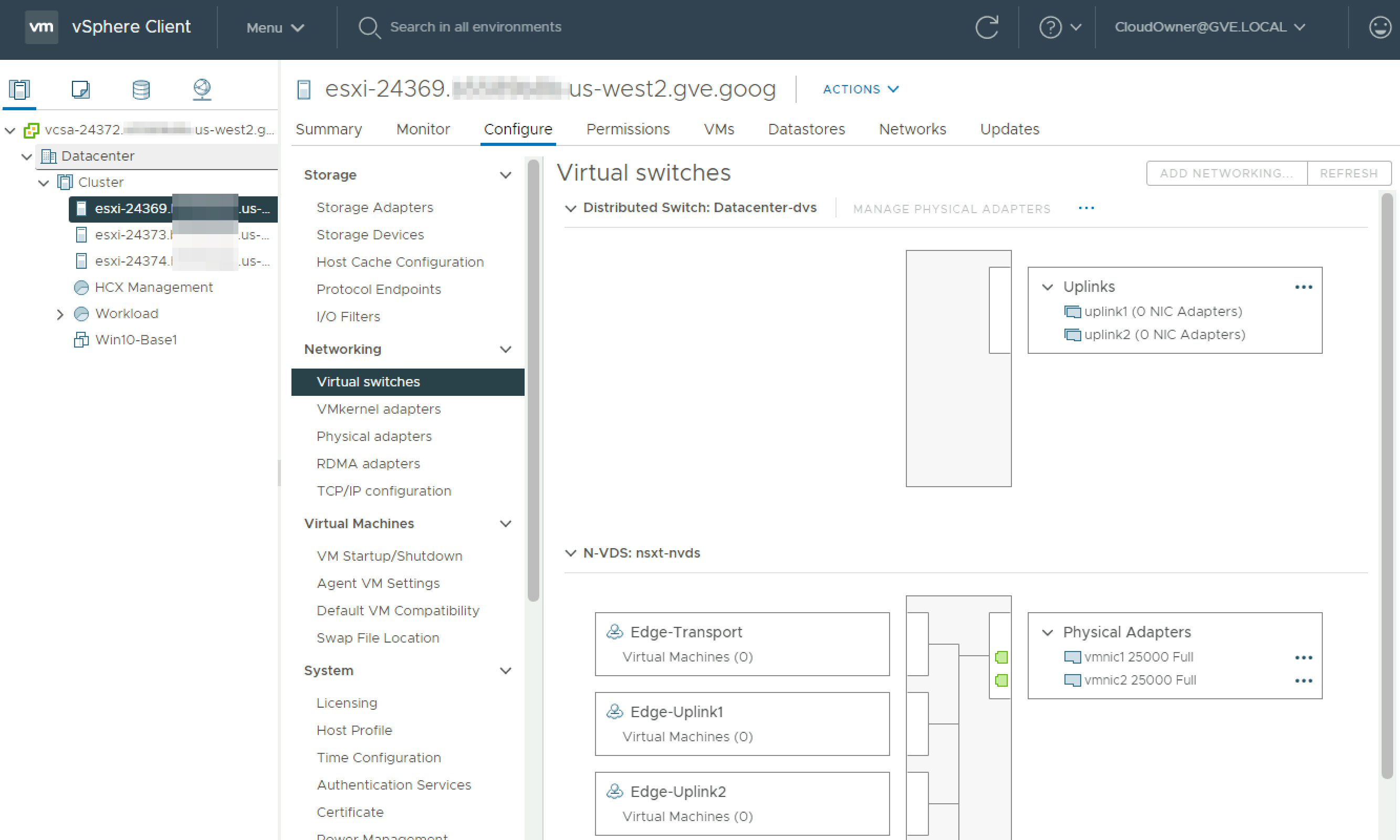The image size is (1400, 840).
Task: Collapse the Uplinks group
Action: pyautogui.click(x=1047, y=287)
